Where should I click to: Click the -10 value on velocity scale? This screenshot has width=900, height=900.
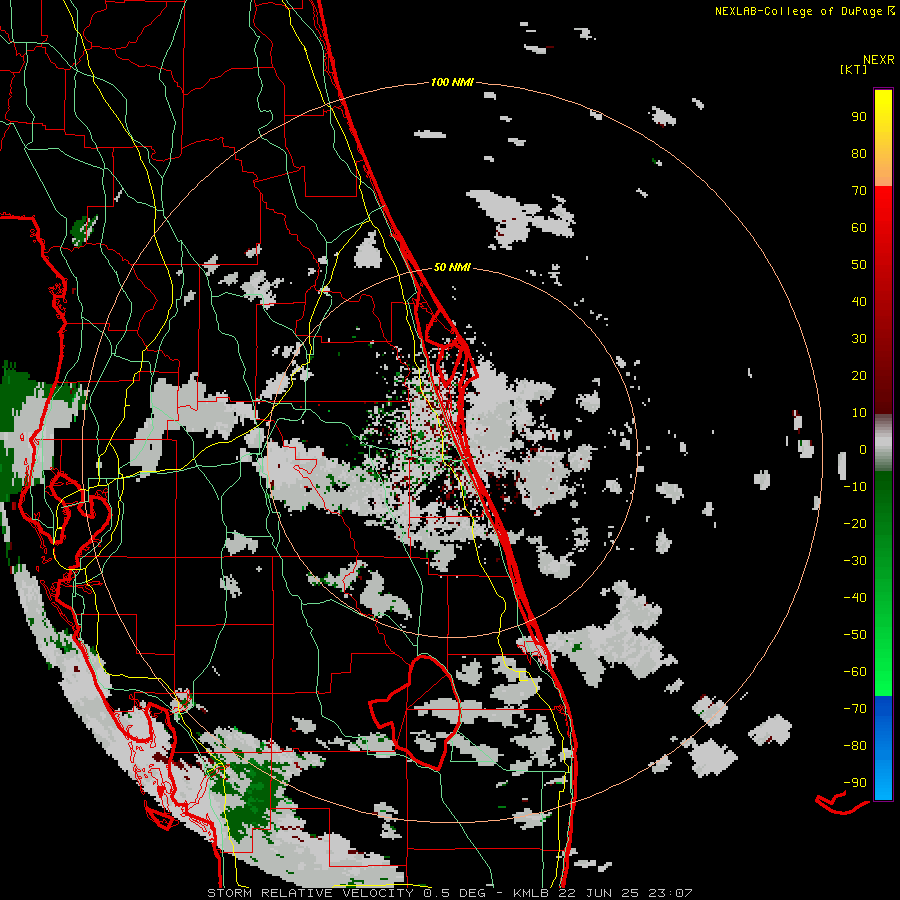(x=855, y=487)
